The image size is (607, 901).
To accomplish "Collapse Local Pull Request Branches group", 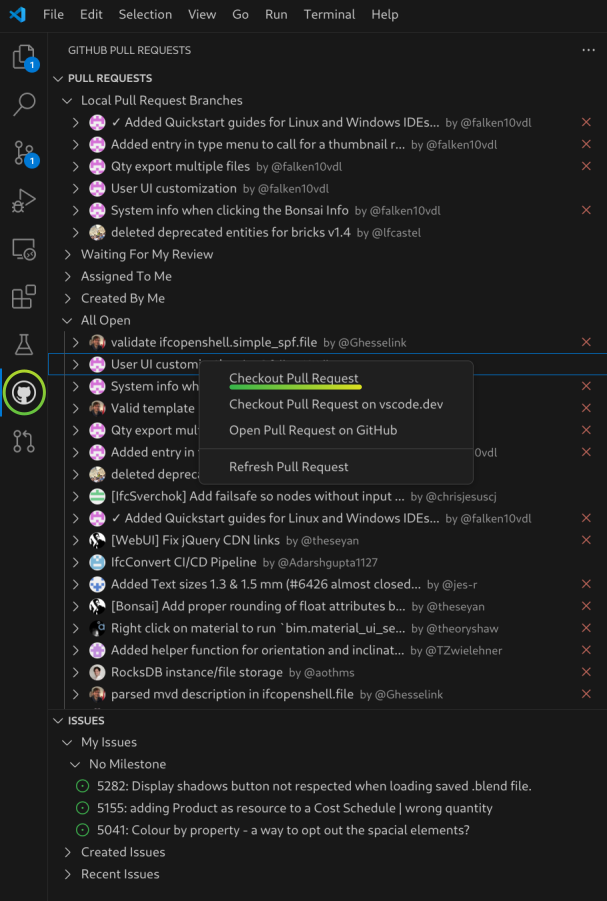I will pos(67,101).
